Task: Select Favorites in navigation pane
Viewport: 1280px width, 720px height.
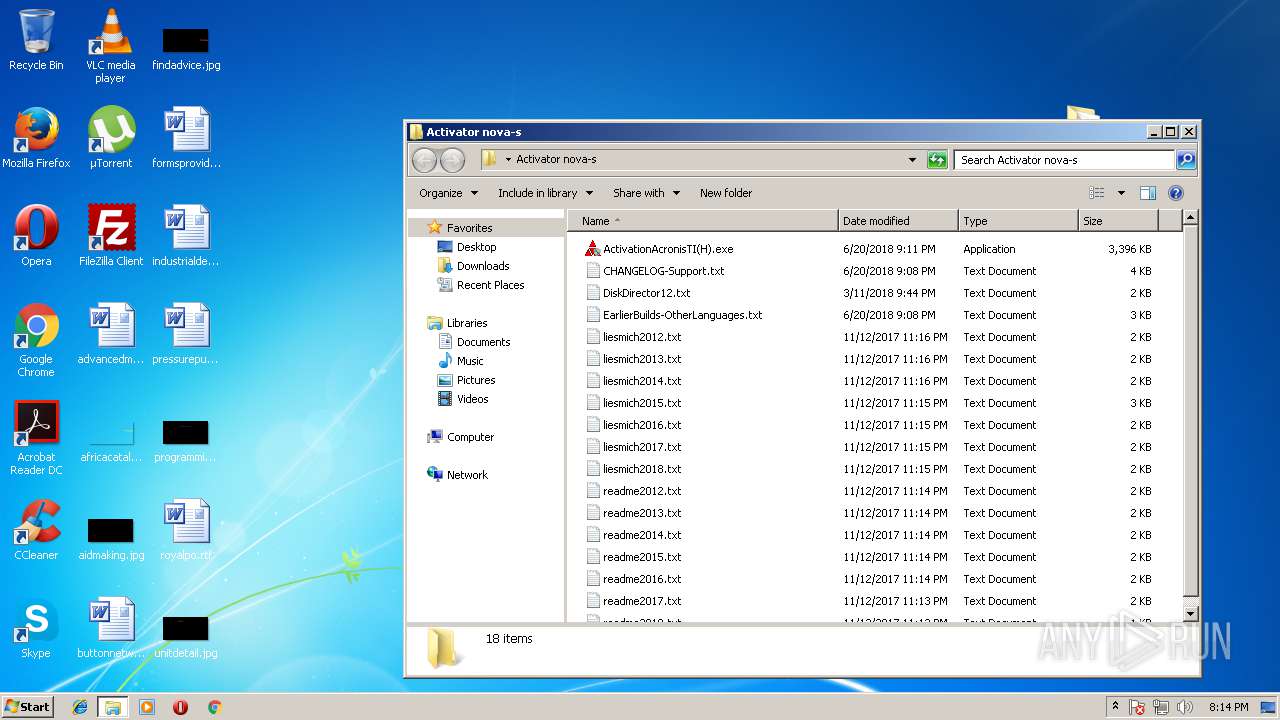Action: pyautogui.click(x=469, y=228)
